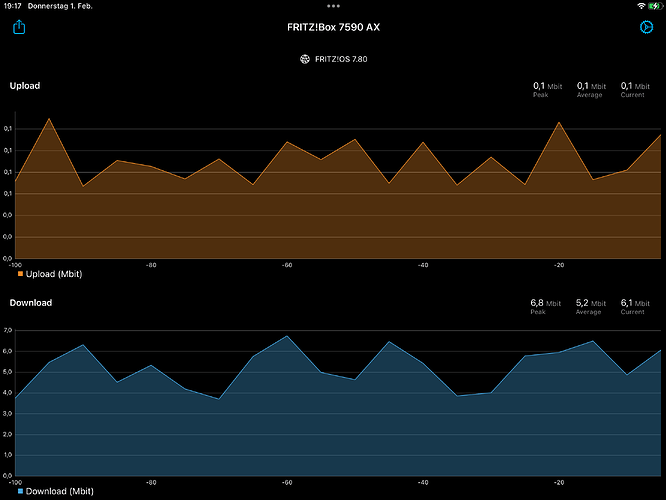
Task: Click the date Donnerstag 1. Feb.
Action: (60, 6)
